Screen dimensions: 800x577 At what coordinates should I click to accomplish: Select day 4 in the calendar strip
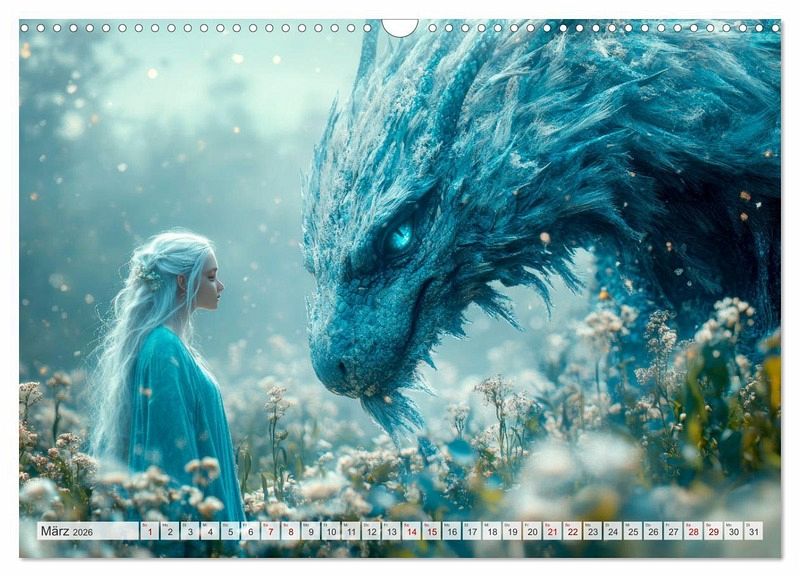[x=210, y=531]
